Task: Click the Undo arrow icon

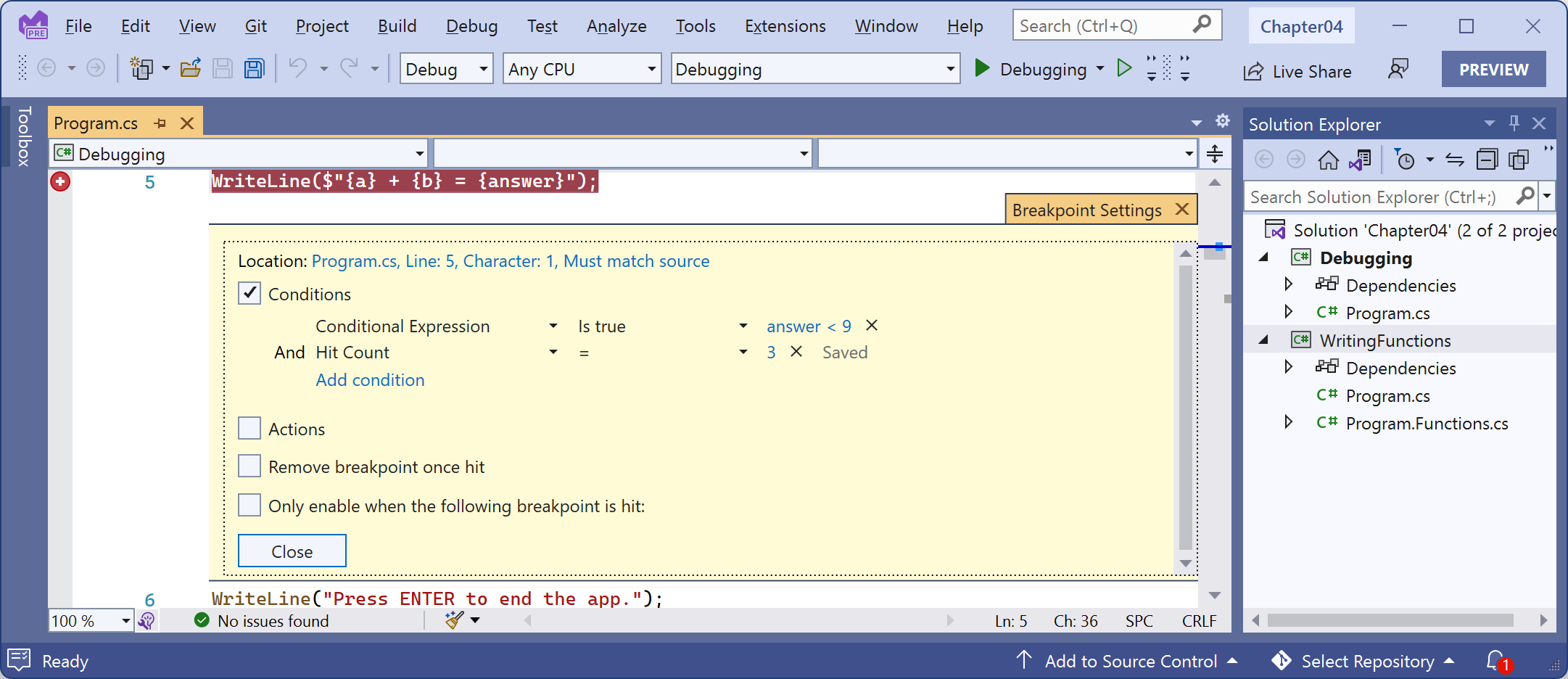Action: [297, 68]
